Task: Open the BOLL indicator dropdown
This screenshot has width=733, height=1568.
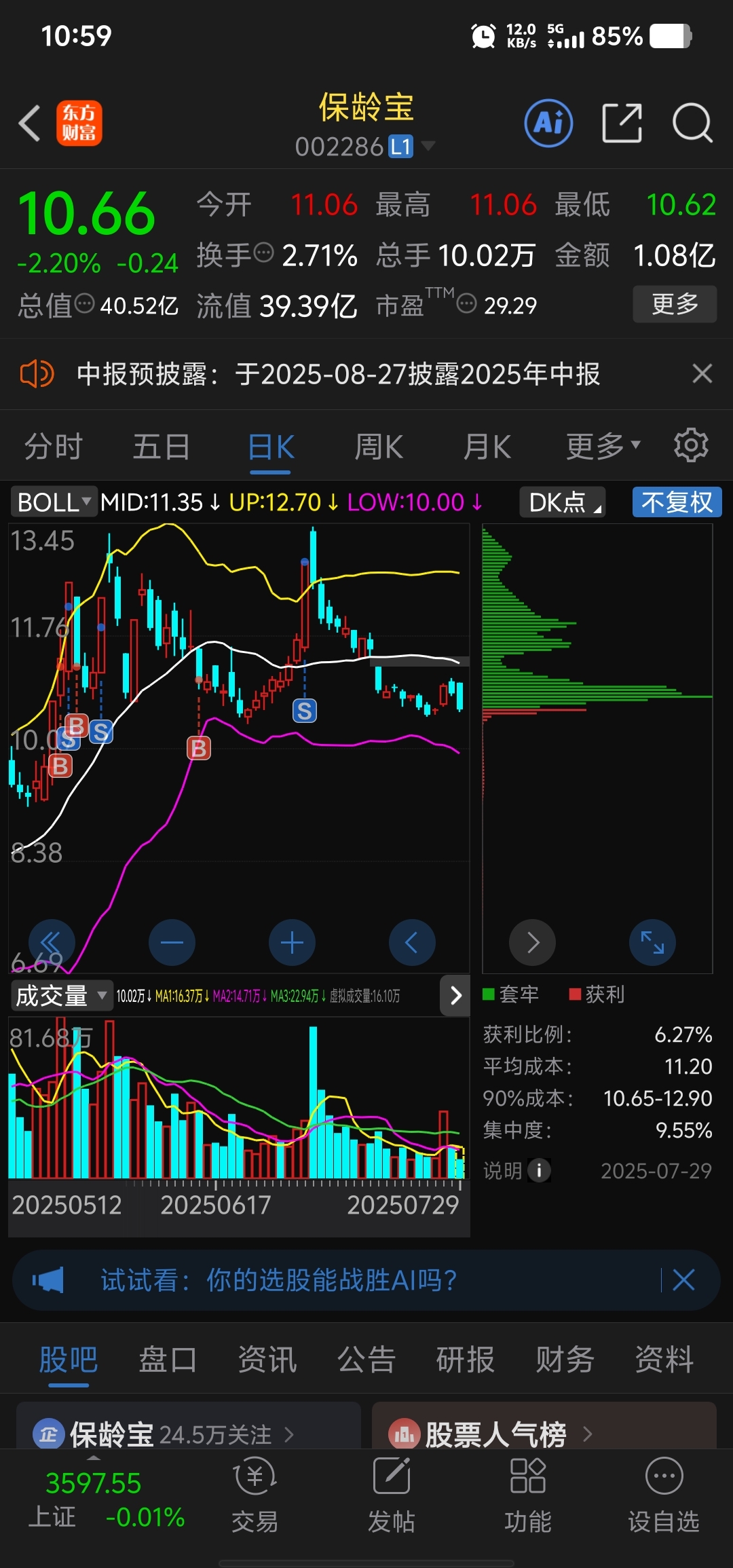Action: pos(54,502)
